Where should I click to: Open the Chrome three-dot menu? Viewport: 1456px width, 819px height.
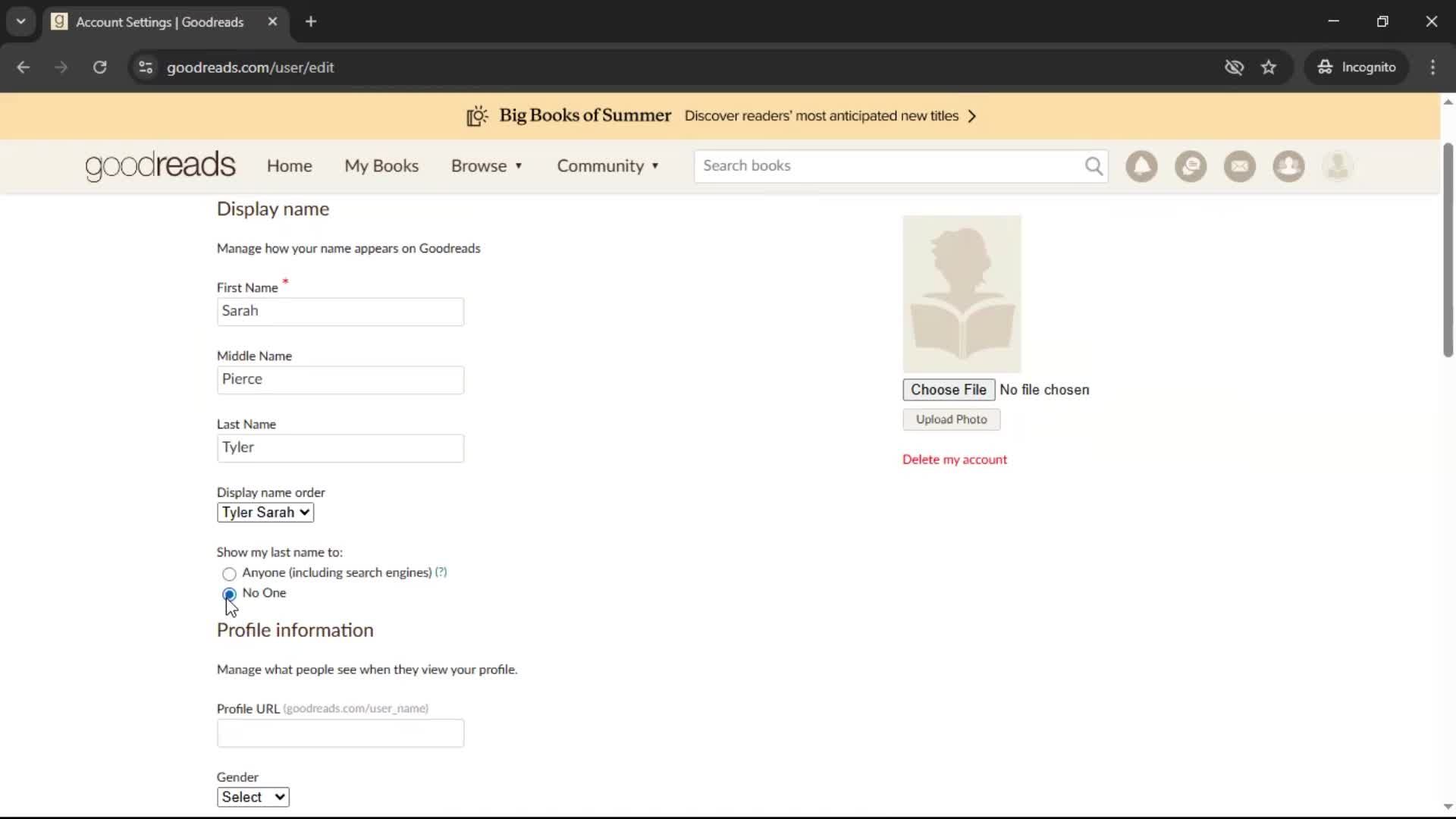(x=1432, y=67)
